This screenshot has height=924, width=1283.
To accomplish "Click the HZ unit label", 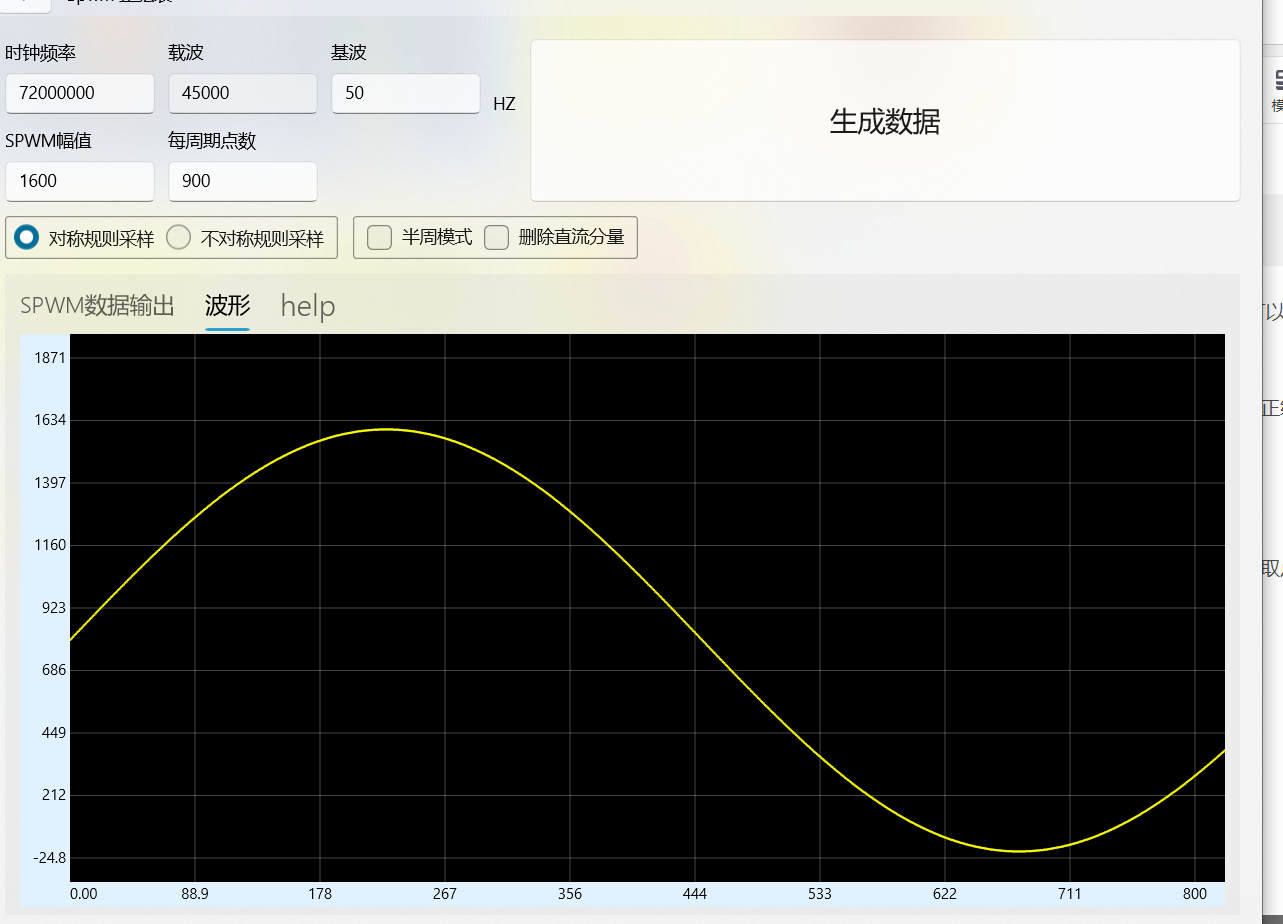I will (x=504, y=103).
